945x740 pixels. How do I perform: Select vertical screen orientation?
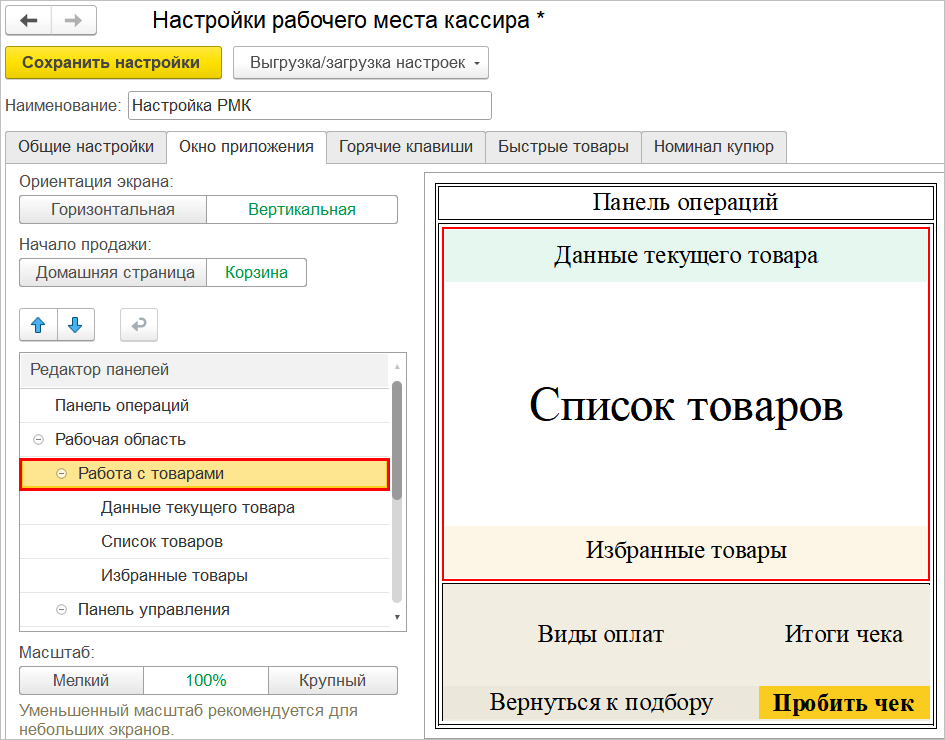[302, 209]
